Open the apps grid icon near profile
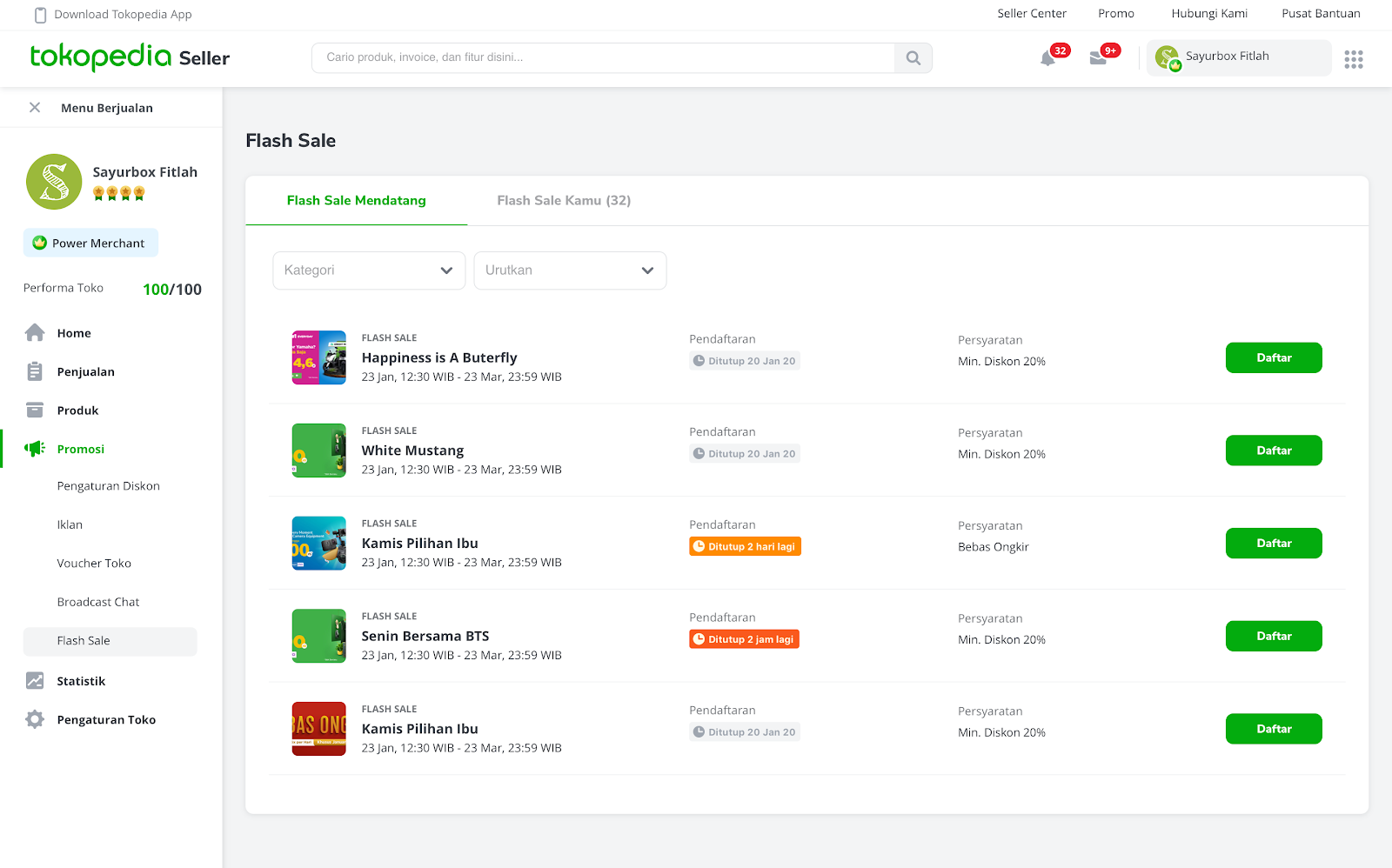Image resolution: width=1392 pixels, height=868 pixels. coord(1353,58)
